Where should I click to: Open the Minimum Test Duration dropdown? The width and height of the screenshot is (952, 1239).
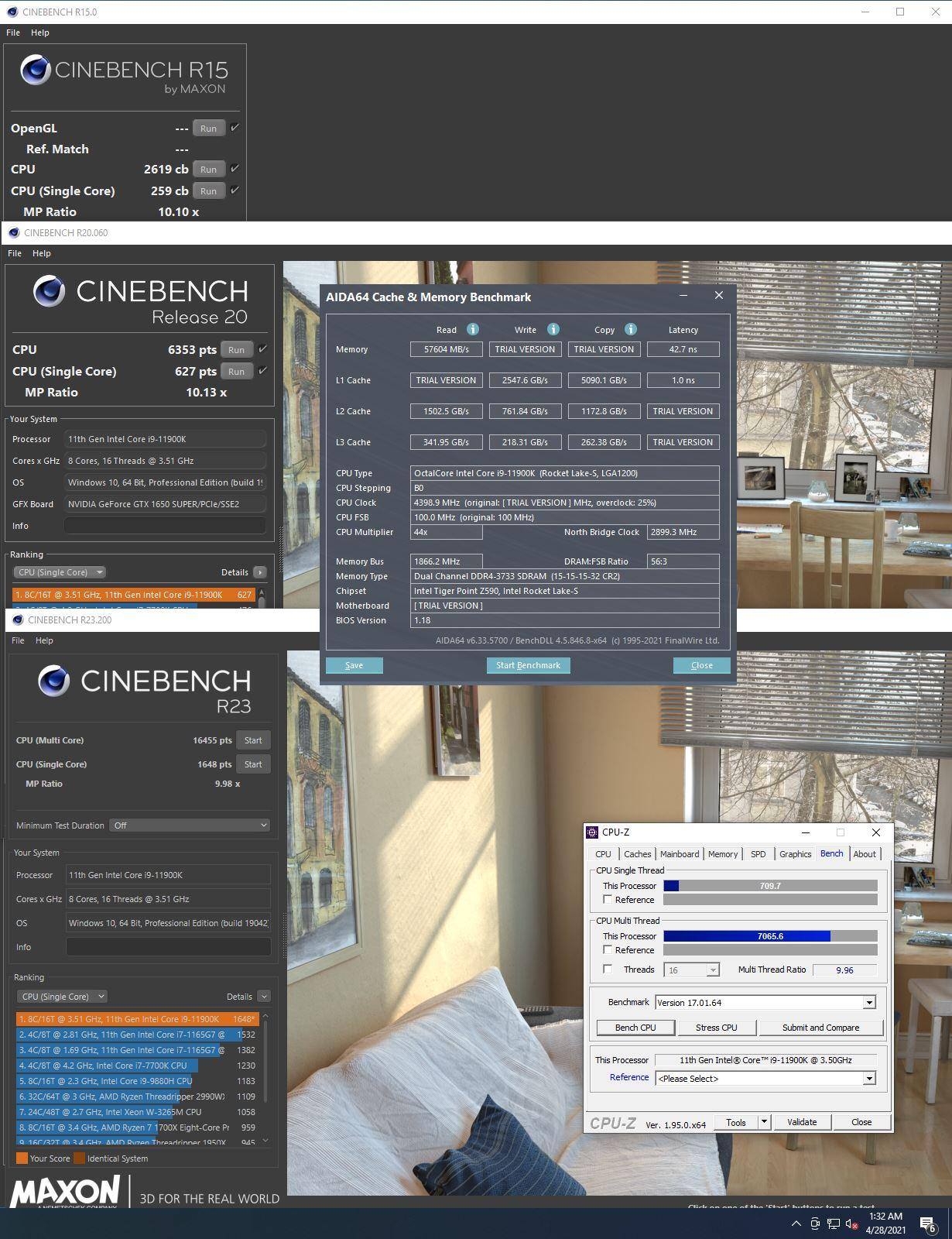(x=190, y=825)
